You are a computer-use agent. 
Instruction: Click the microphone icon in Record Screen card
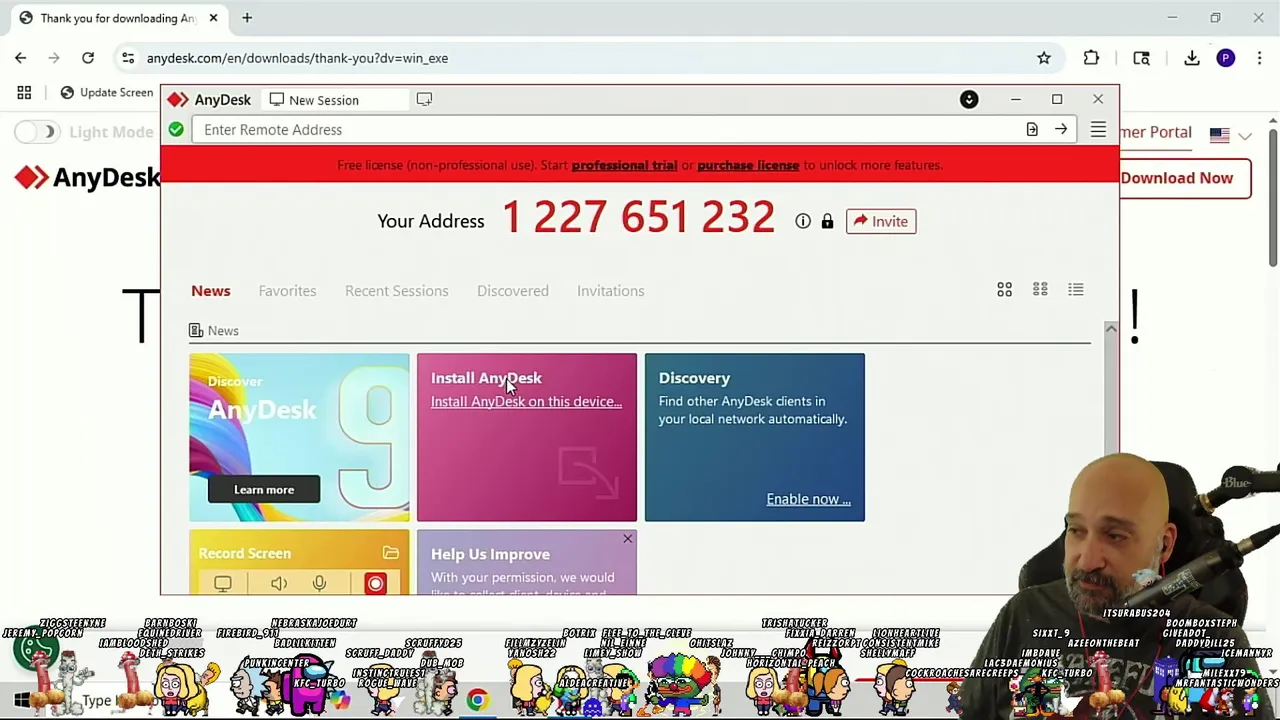coord(319,583)
